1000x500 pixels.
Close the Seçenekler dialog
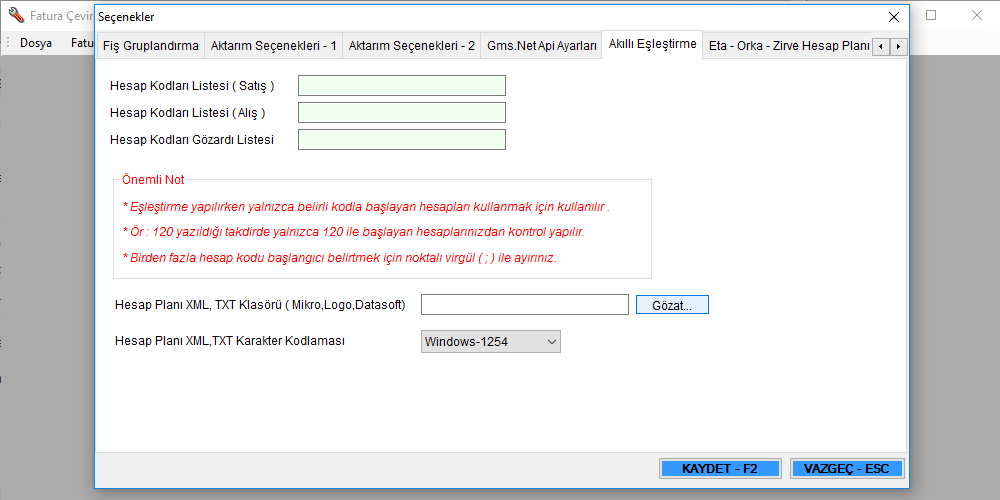[894, 17]
